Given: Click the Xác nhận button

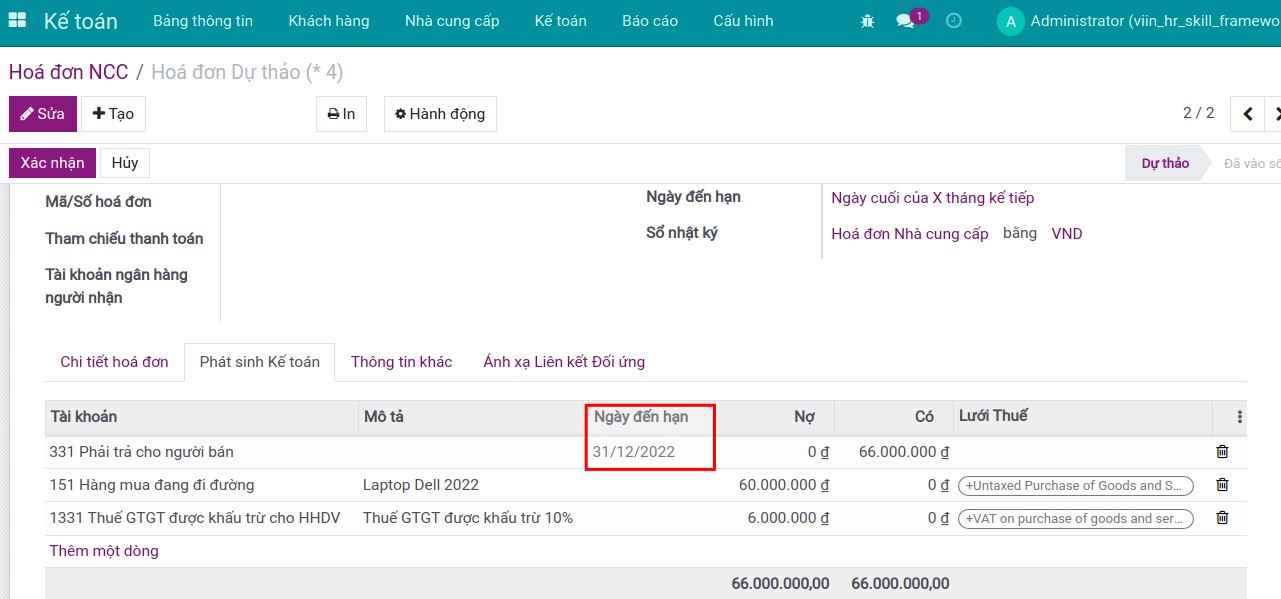Looking at the screenshot, I should (x=52, y=163).
